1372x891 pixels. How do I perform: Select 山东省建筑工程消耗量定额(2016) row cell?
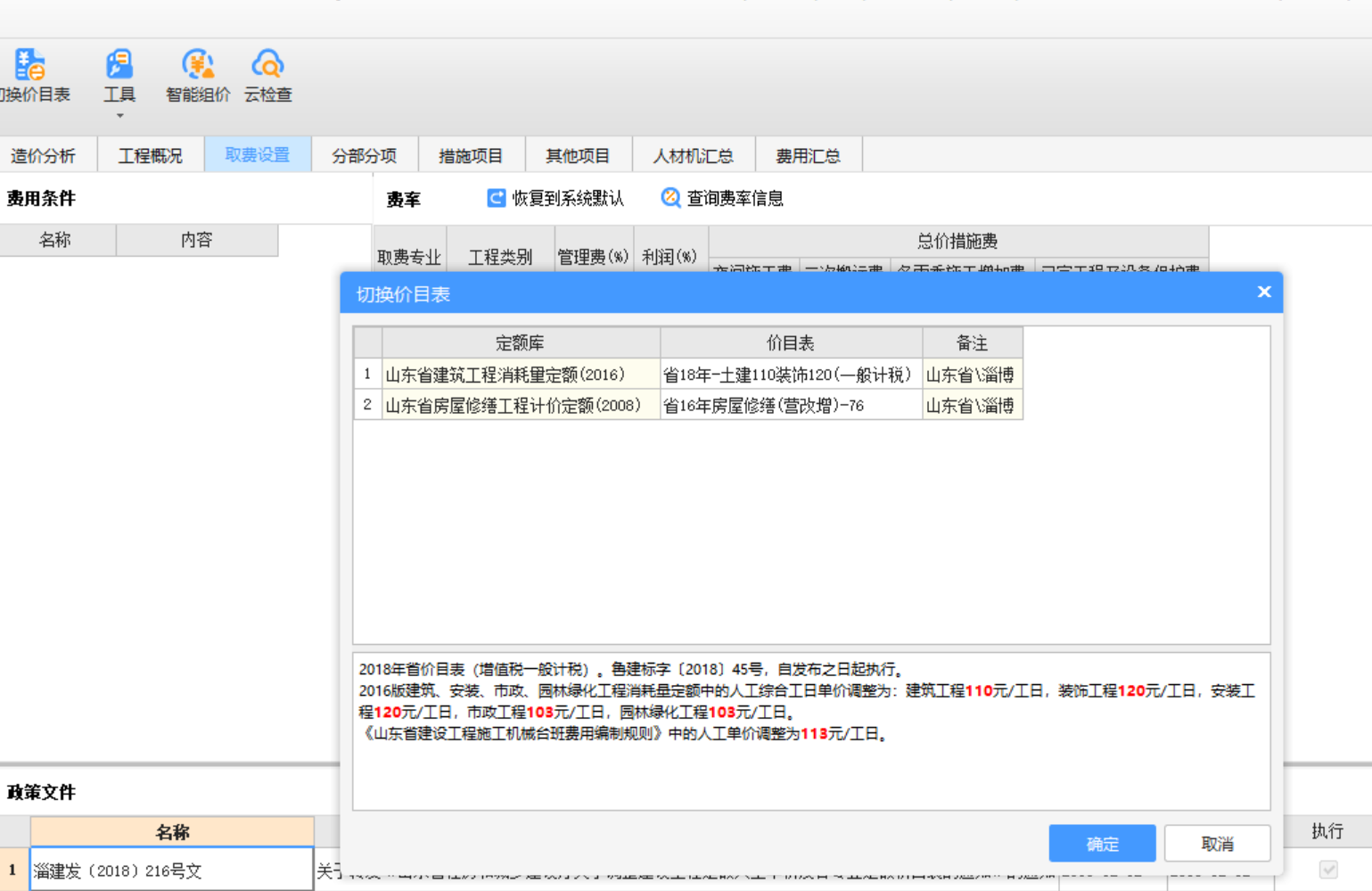521,375
